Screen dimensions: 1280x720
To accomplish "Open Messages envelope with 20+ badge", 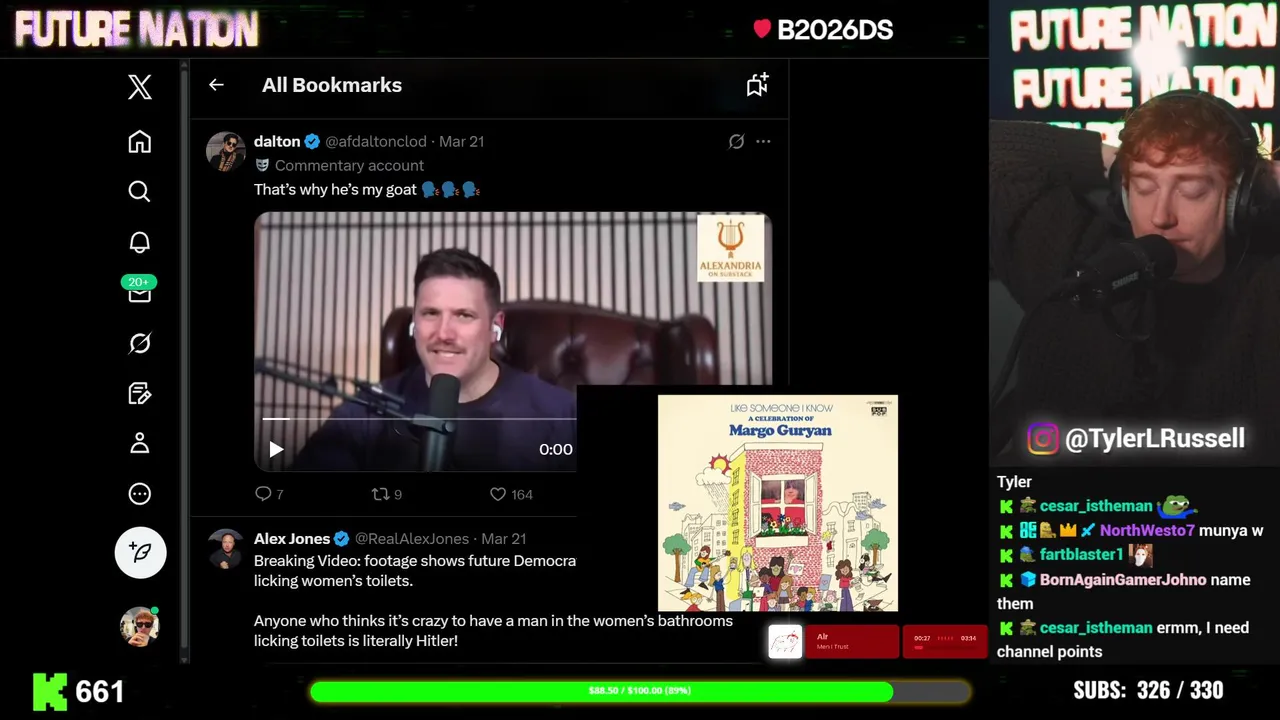I will click(x=139, y=290).
